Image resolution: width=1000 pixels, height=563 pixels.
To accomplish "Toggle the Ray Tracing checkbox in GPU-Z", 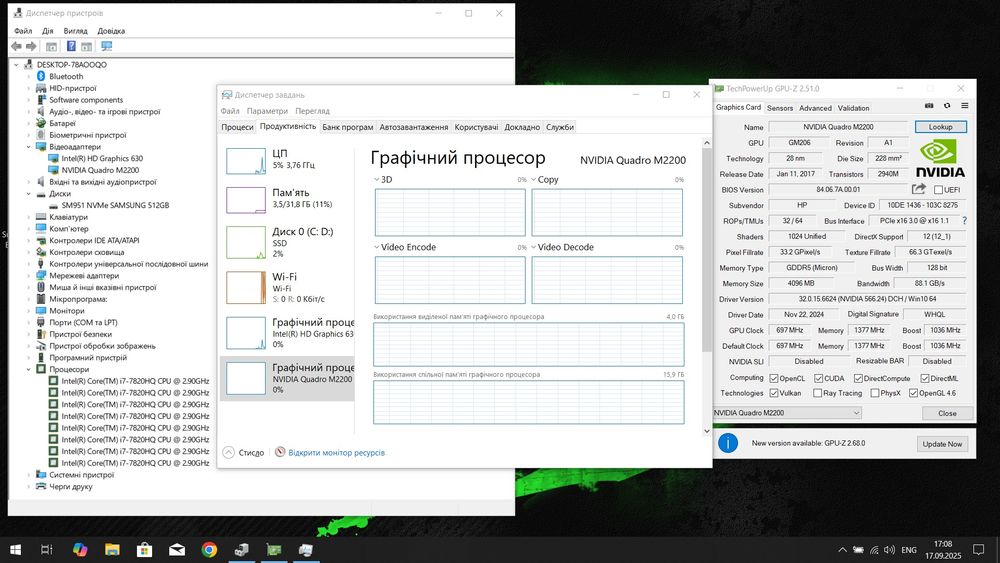I will click(x=817, y=393).
